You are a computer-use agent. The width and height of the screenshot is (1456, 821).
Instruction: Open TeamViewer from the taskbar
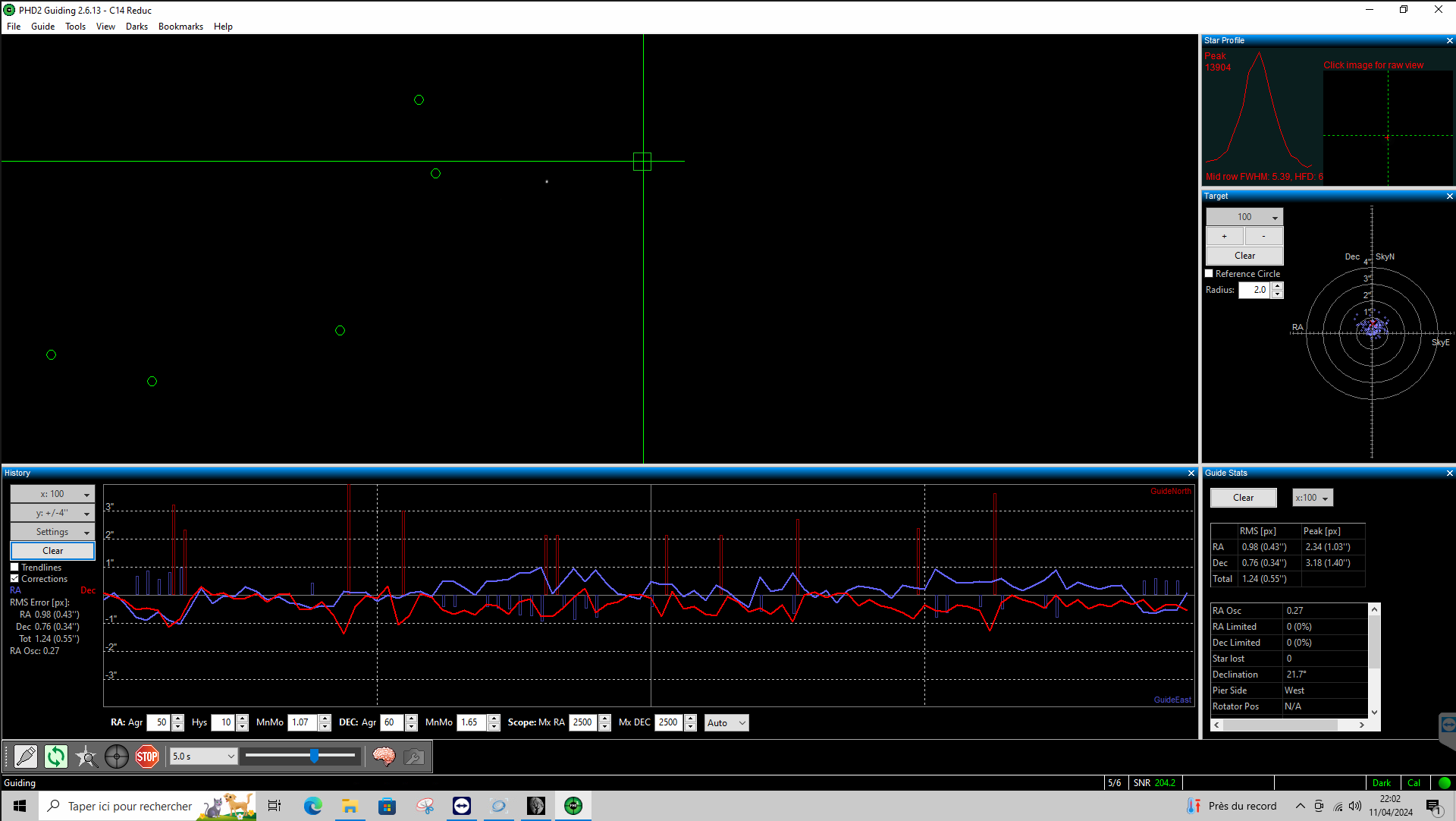(462, 806)
